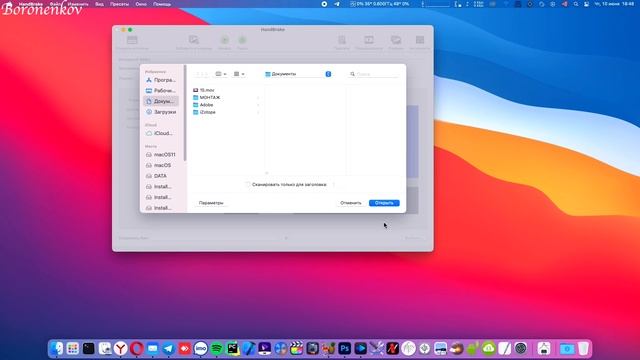Open the Trash in the Dock
640x360 pixels.
[584, 349]
